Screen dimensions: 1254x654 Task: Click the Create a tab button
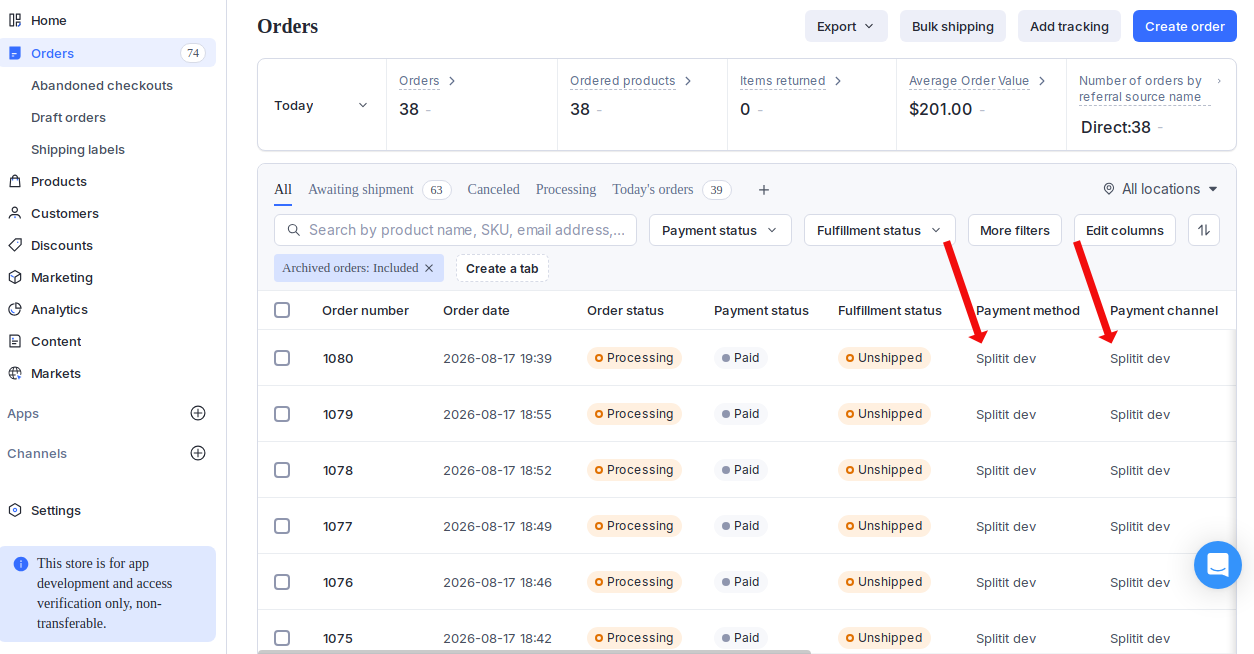coord(502,268)
